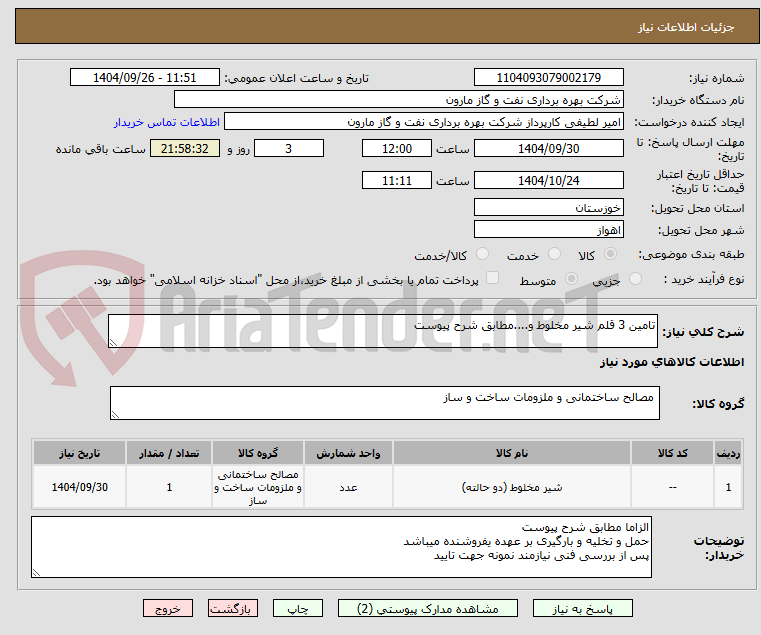Click the جزئیات اطلاعات نیاز header title
This screenshot has width=761, height=635.
click(x=686, y=27)
